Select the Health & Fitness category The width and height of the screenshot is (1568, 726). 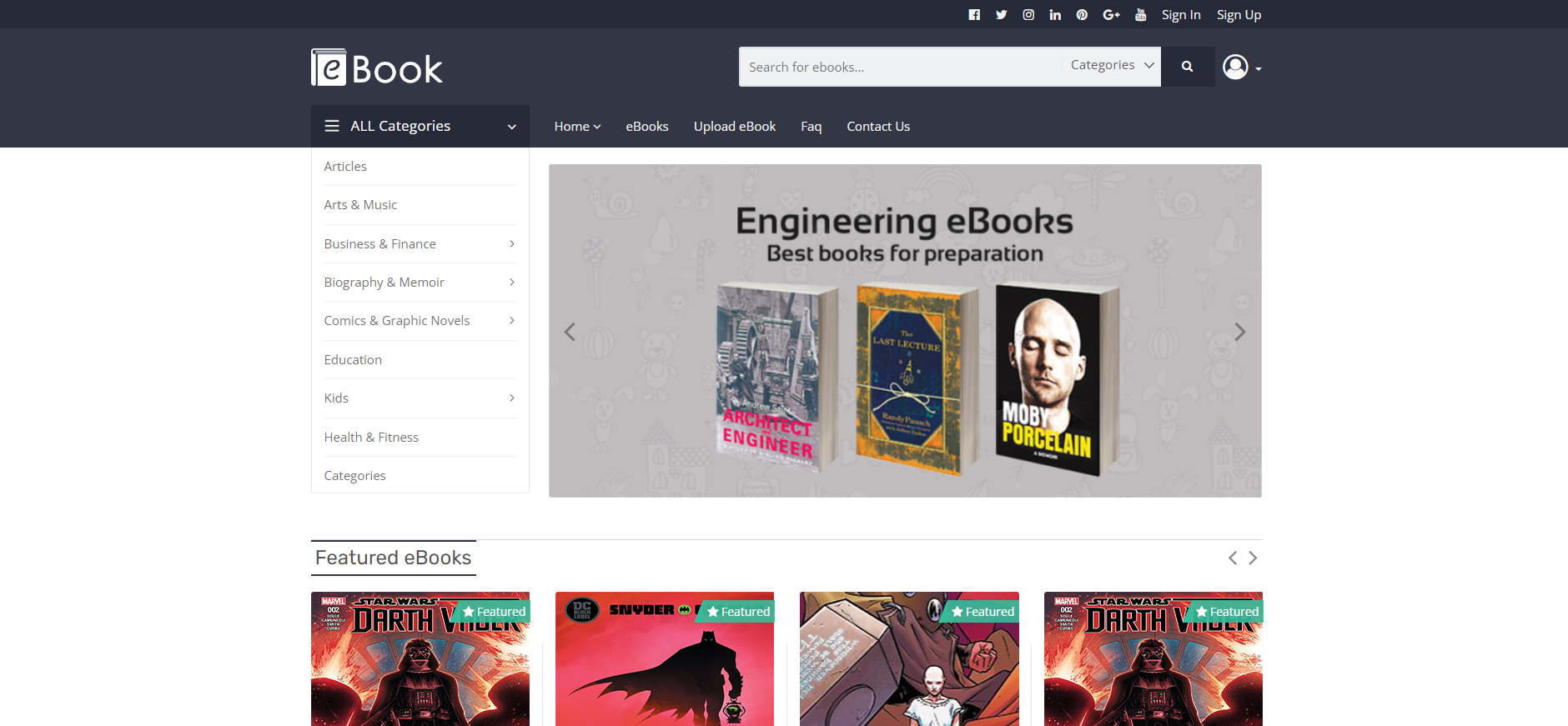[371, 438]
